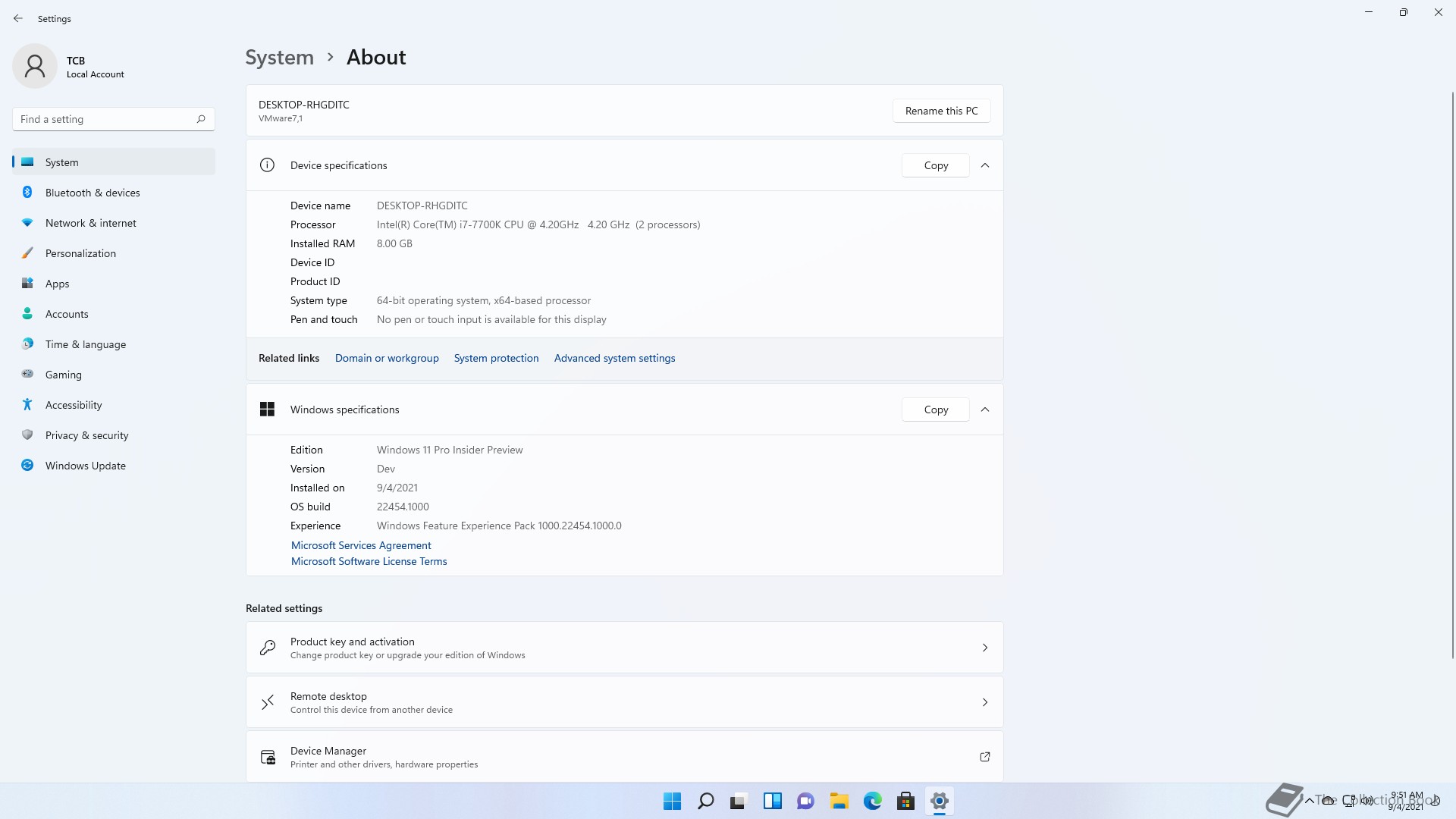Open Microsoft Software License Terms link

369,561
